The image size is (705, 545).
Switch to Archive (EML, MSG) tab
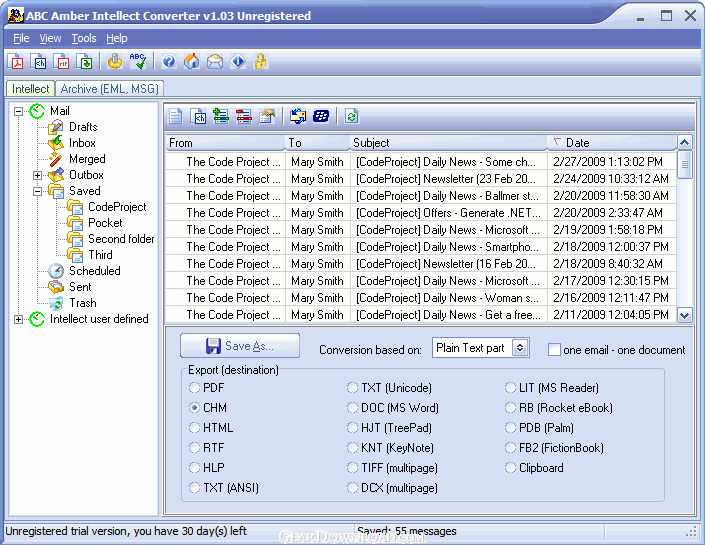pyautogui.click(x=110, y=89)
